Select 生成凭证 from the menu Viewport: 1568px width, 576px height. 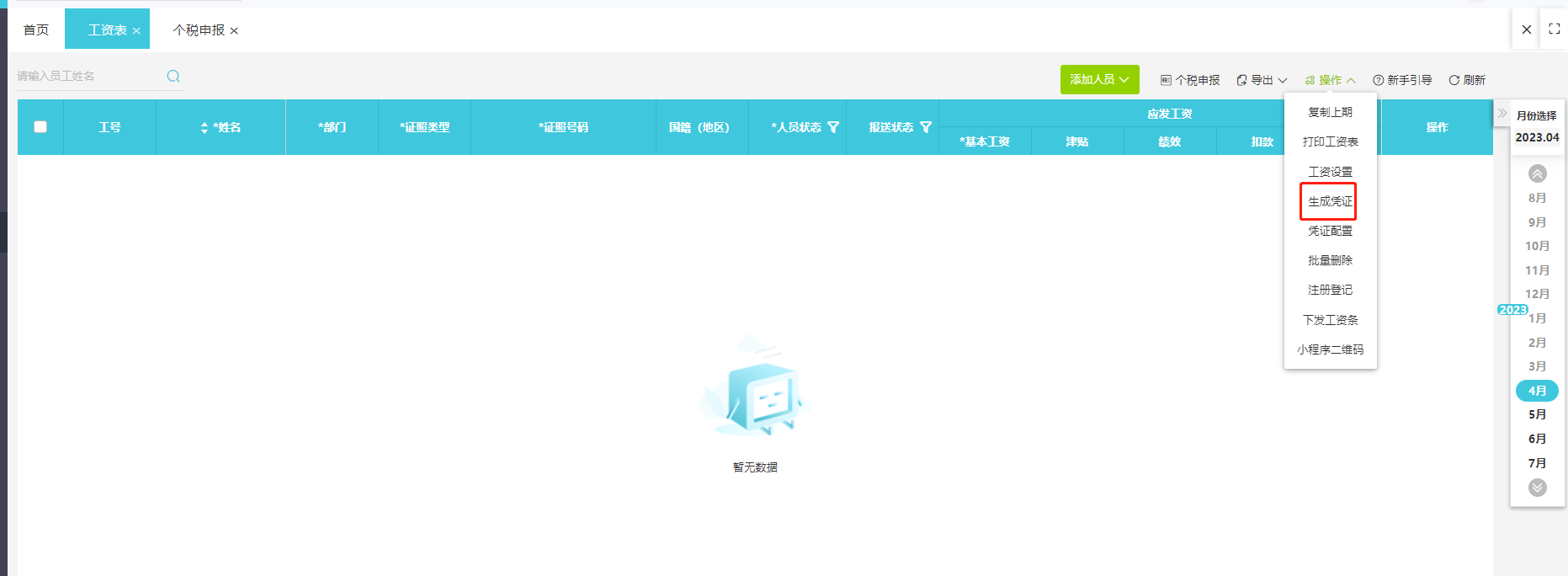[1330, 201]
